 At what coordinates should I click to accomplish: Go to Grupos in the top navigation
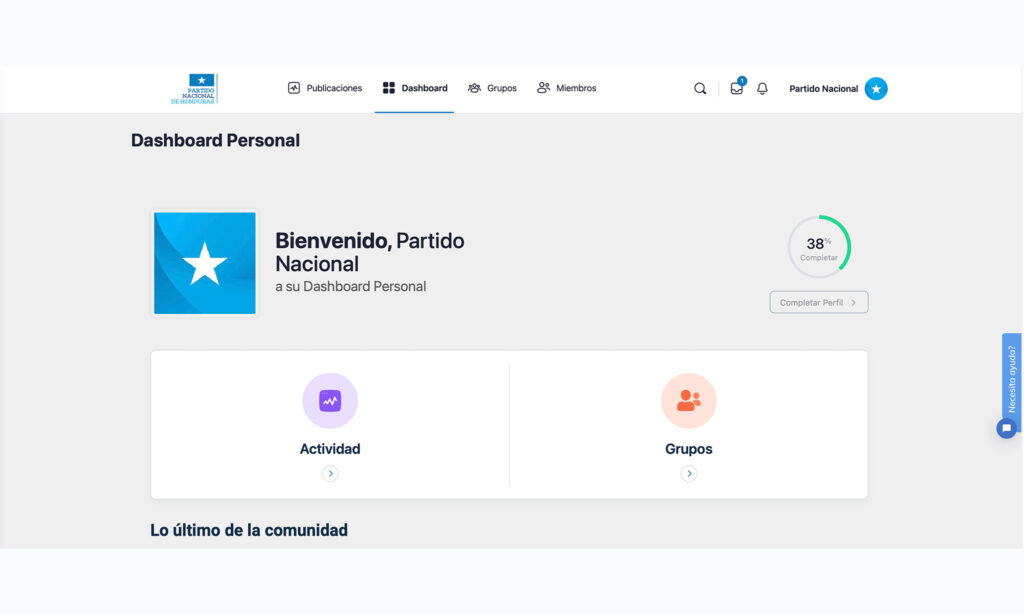[x=492, y=88]
